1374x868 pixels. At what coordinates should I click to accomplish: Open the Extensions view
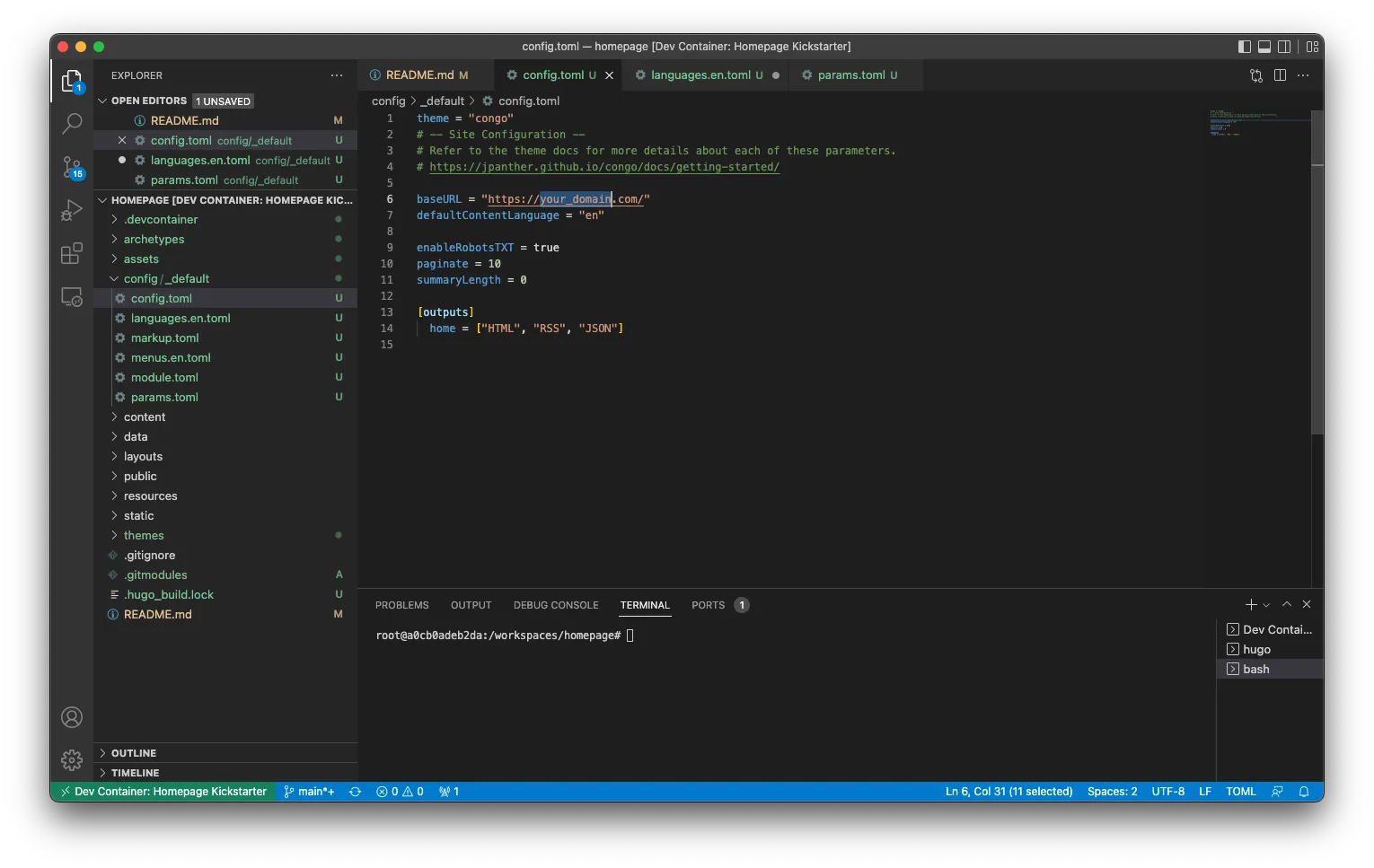[x=72, y=254]
